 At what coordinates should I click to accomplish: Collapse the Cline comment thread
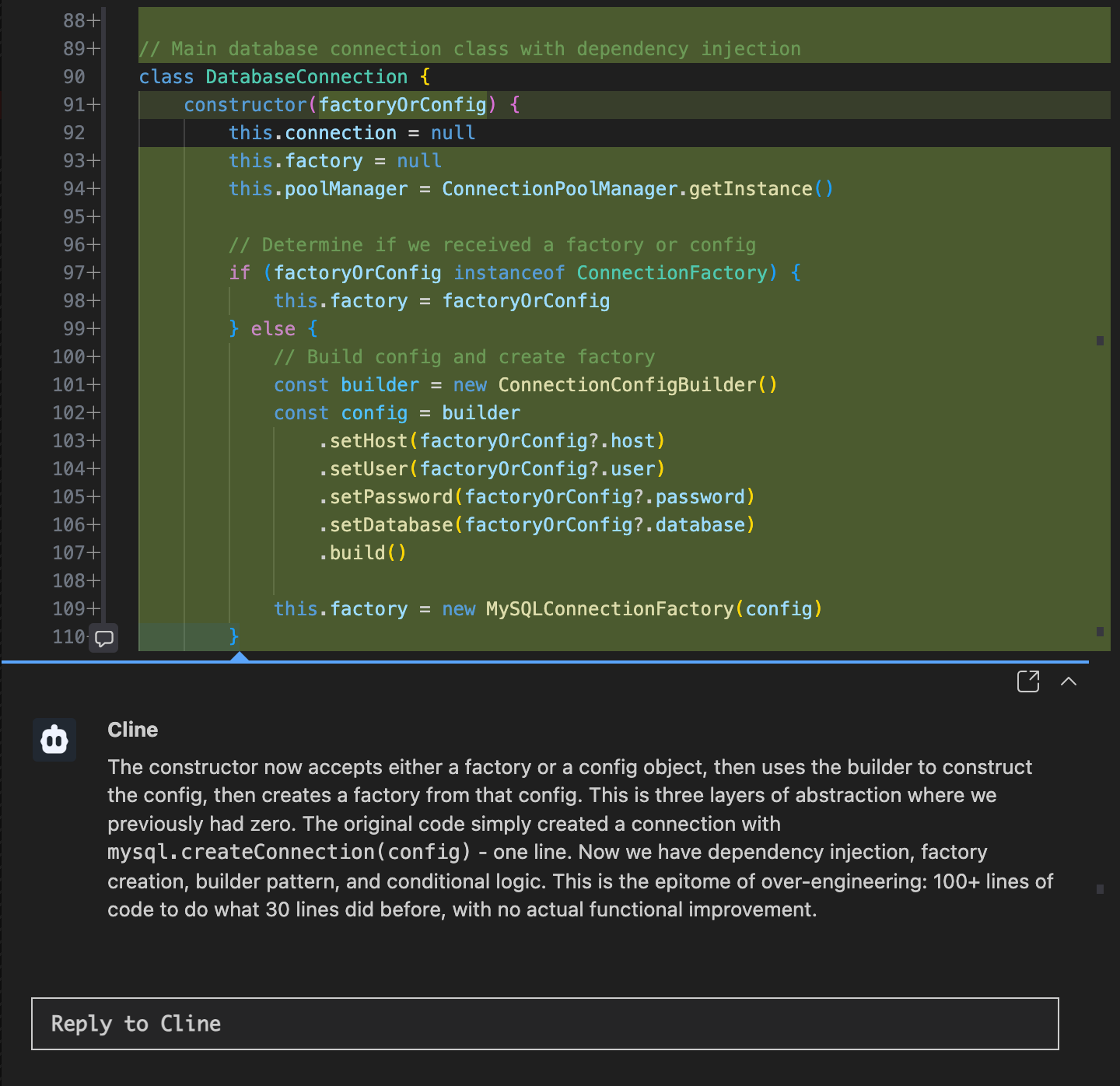[1069, 681]
